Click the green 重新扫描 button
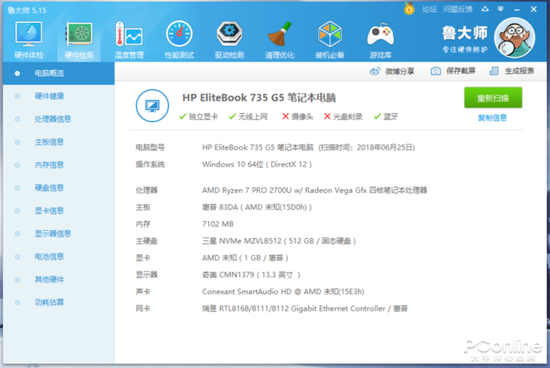Screen dimensions: 550x368 (493, 98)
